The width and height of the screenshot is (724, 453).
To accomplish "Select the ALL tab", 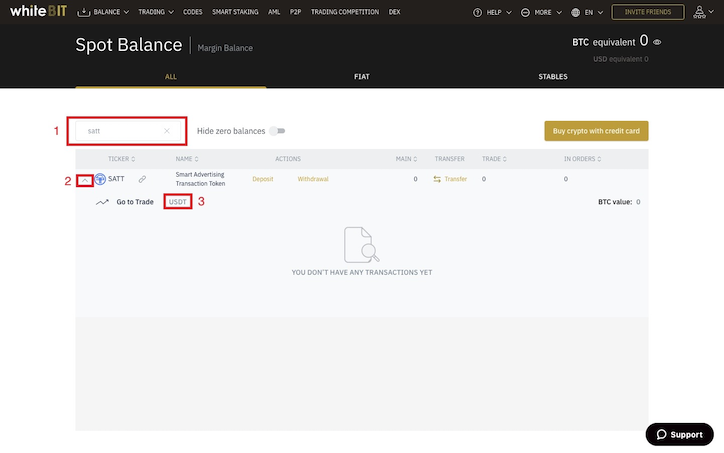I will (171, 77).
